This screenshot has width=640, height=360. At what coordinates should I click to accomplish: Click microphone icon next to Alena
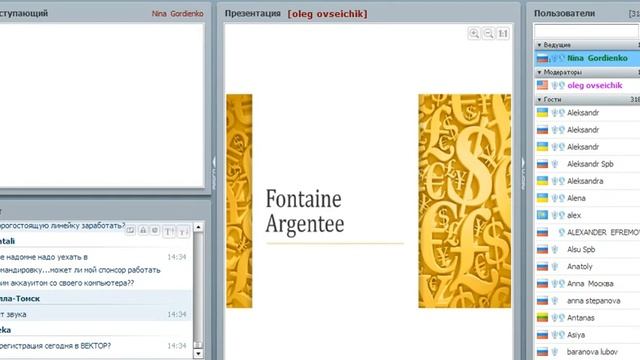[x=554, y=198]
